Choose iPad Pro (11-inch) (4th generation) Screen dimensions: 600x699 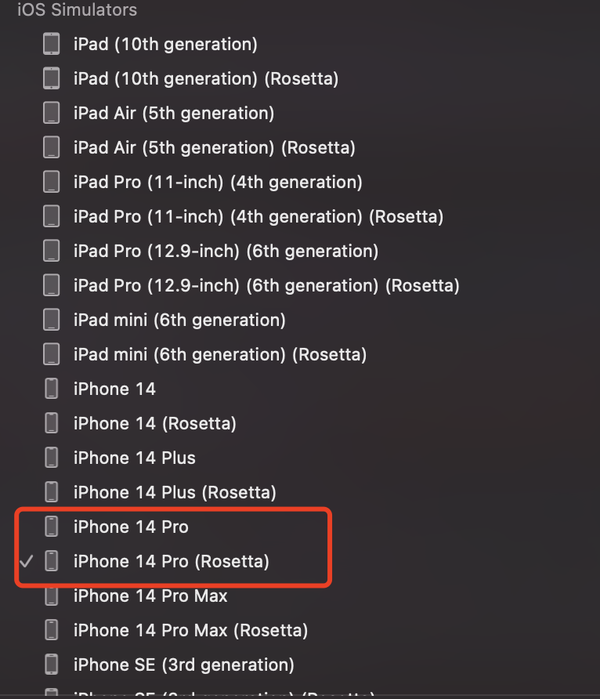[218, 182]
